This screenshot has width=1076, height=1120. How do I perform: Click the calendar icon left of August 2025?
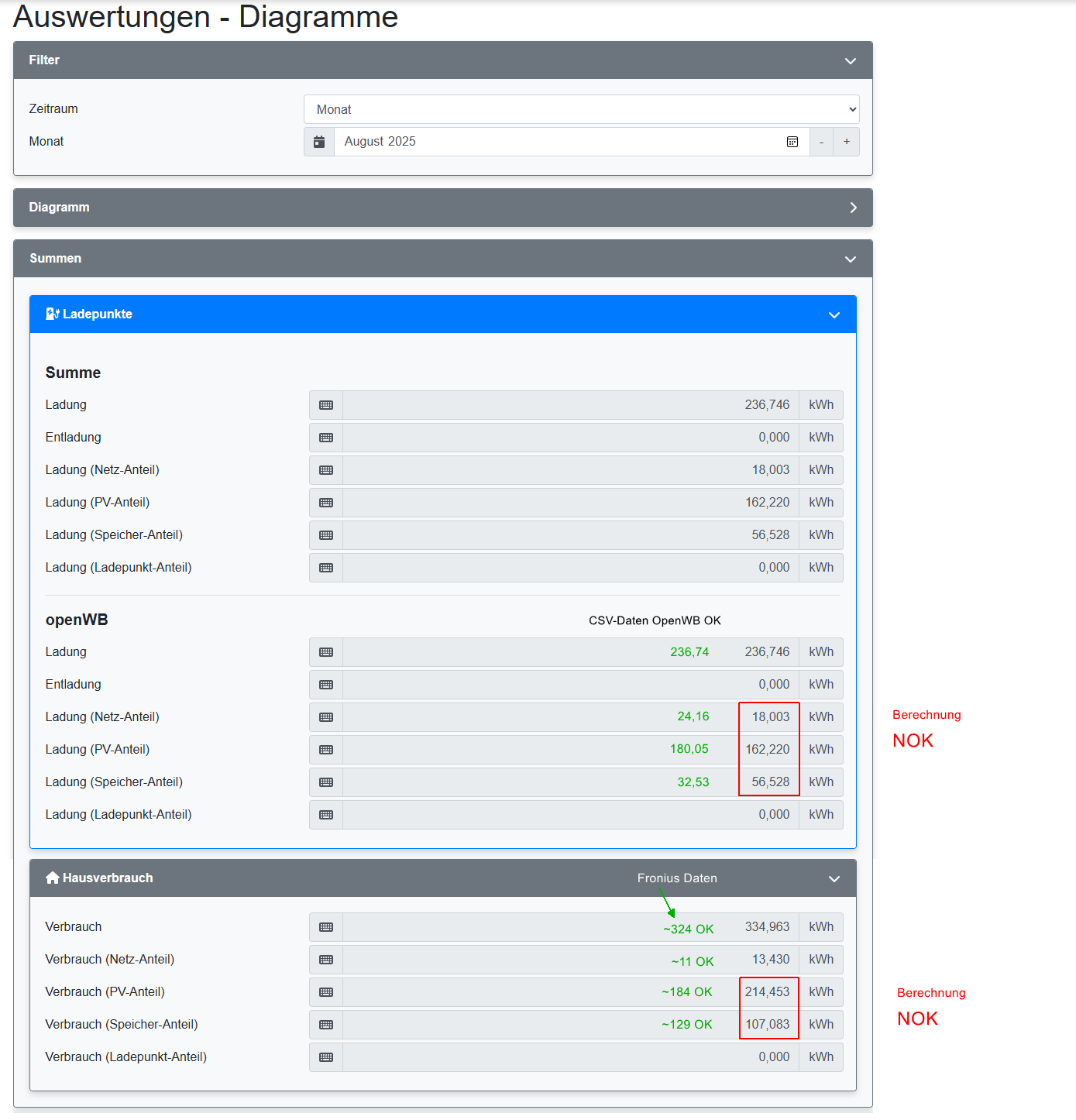pyautogui.click(x=319, y=142)
